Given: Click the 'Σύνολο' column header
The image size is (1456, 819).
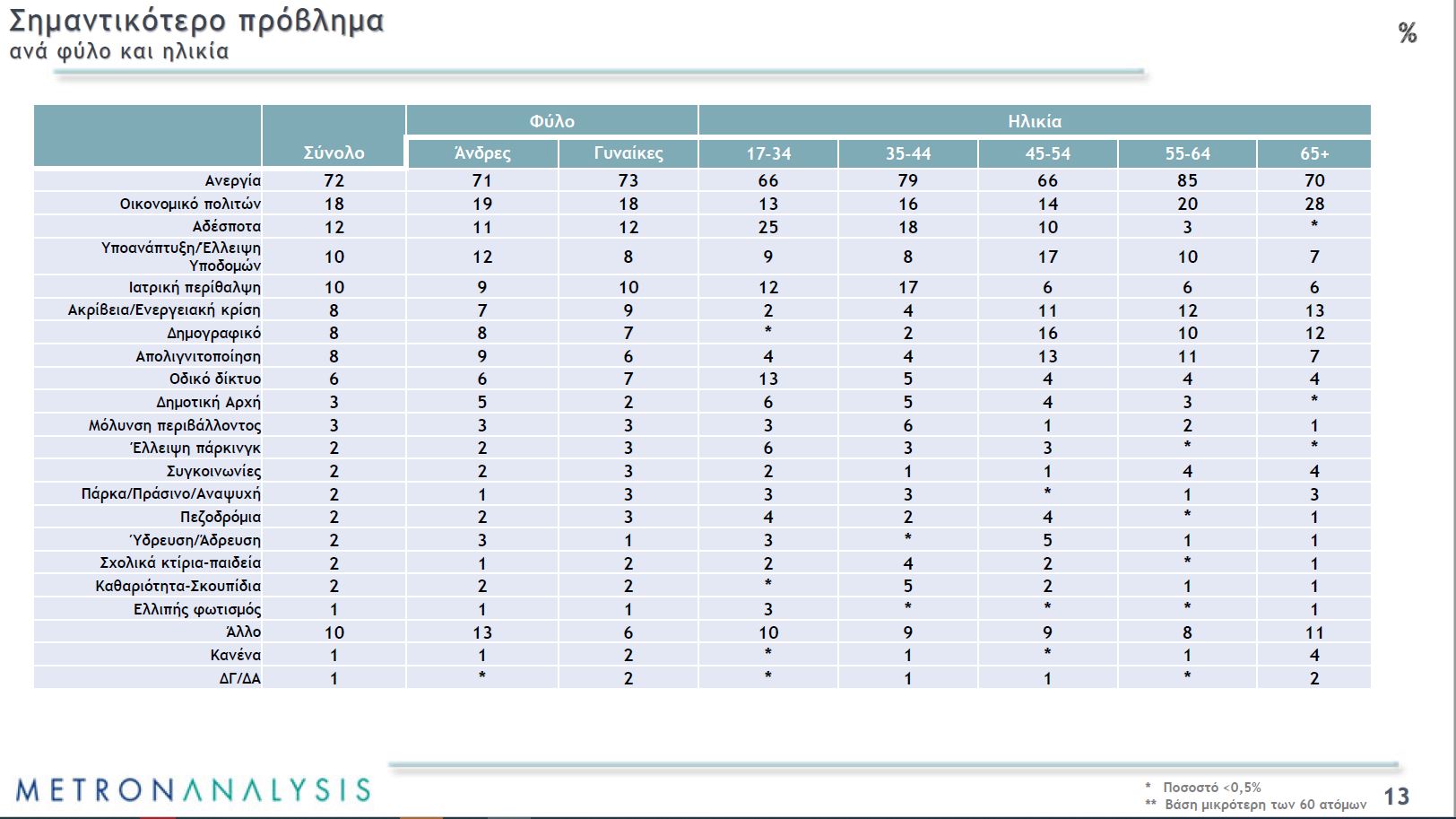Looking at the screenshot, I should tap(334, 152).
